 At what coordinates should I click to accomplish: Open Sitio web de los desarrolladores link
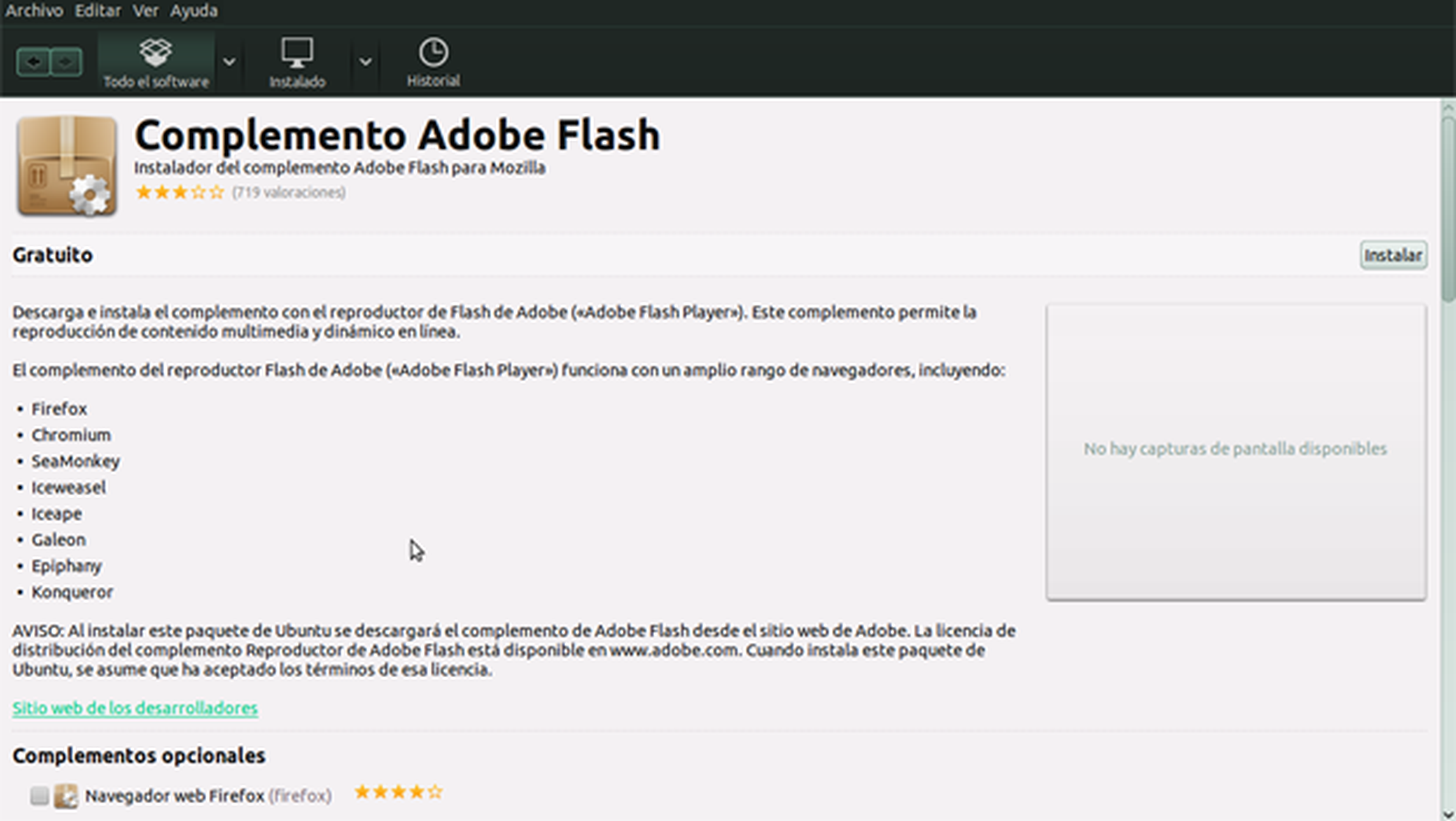[135, 708]
